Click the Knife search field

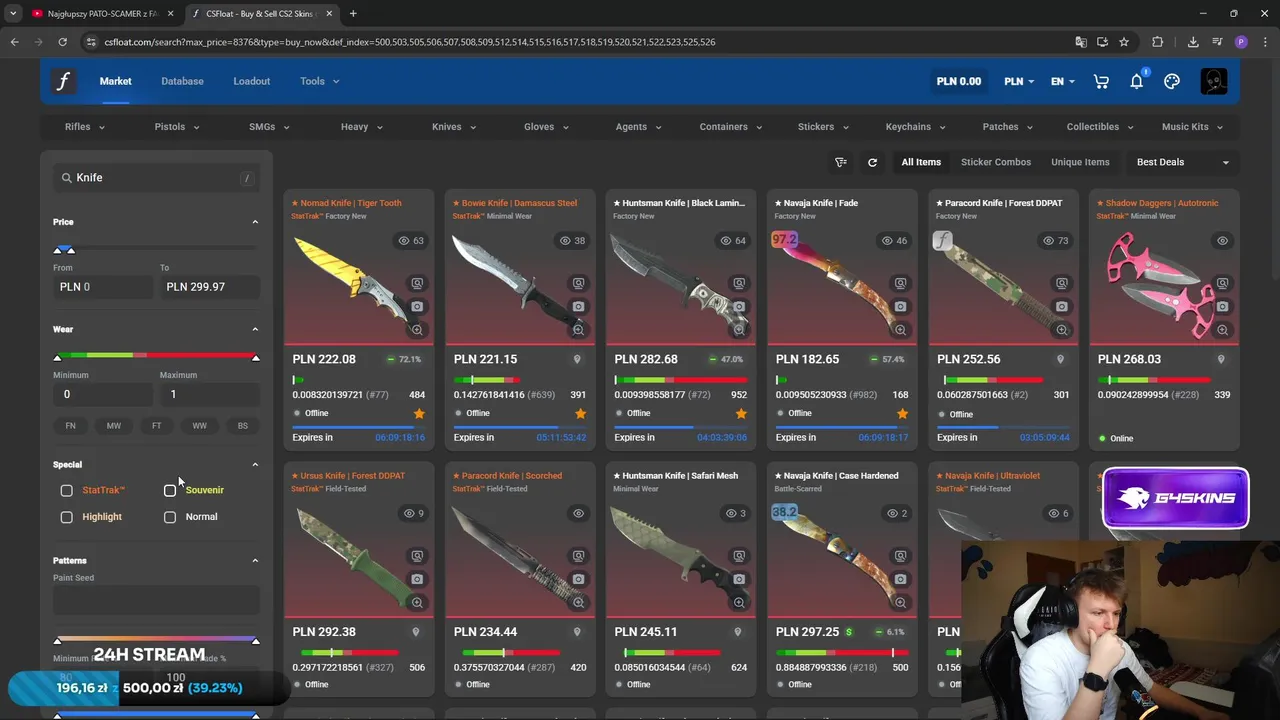(156, 178)
